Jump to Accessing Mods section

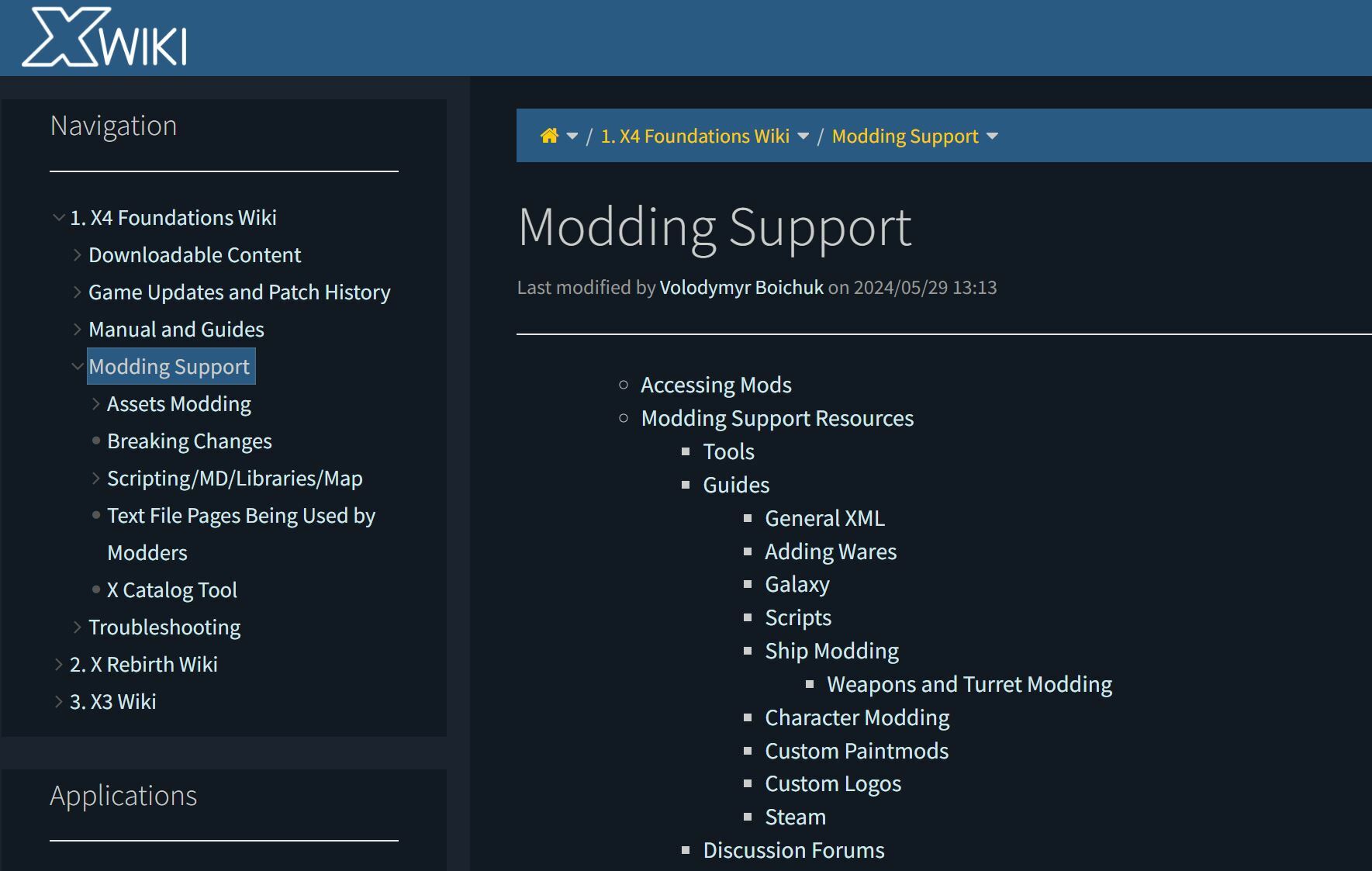(715, 385)
